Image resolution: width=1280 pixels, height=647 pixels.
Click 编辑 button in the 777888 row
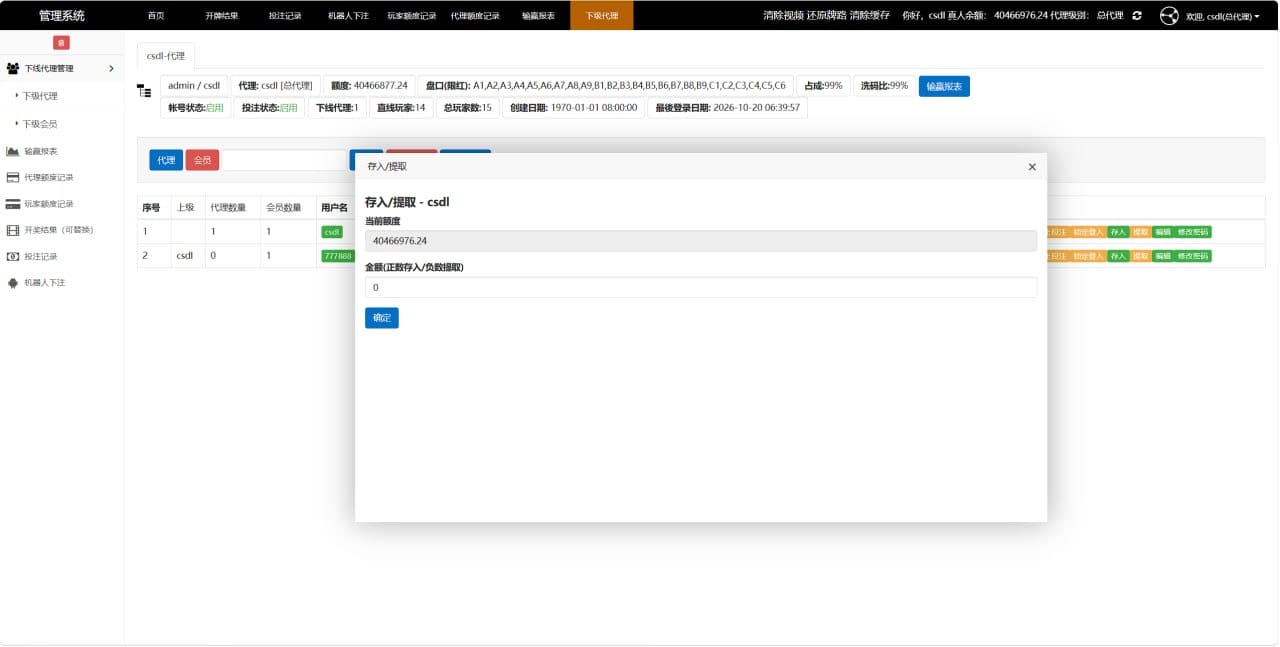point(1162,256)
